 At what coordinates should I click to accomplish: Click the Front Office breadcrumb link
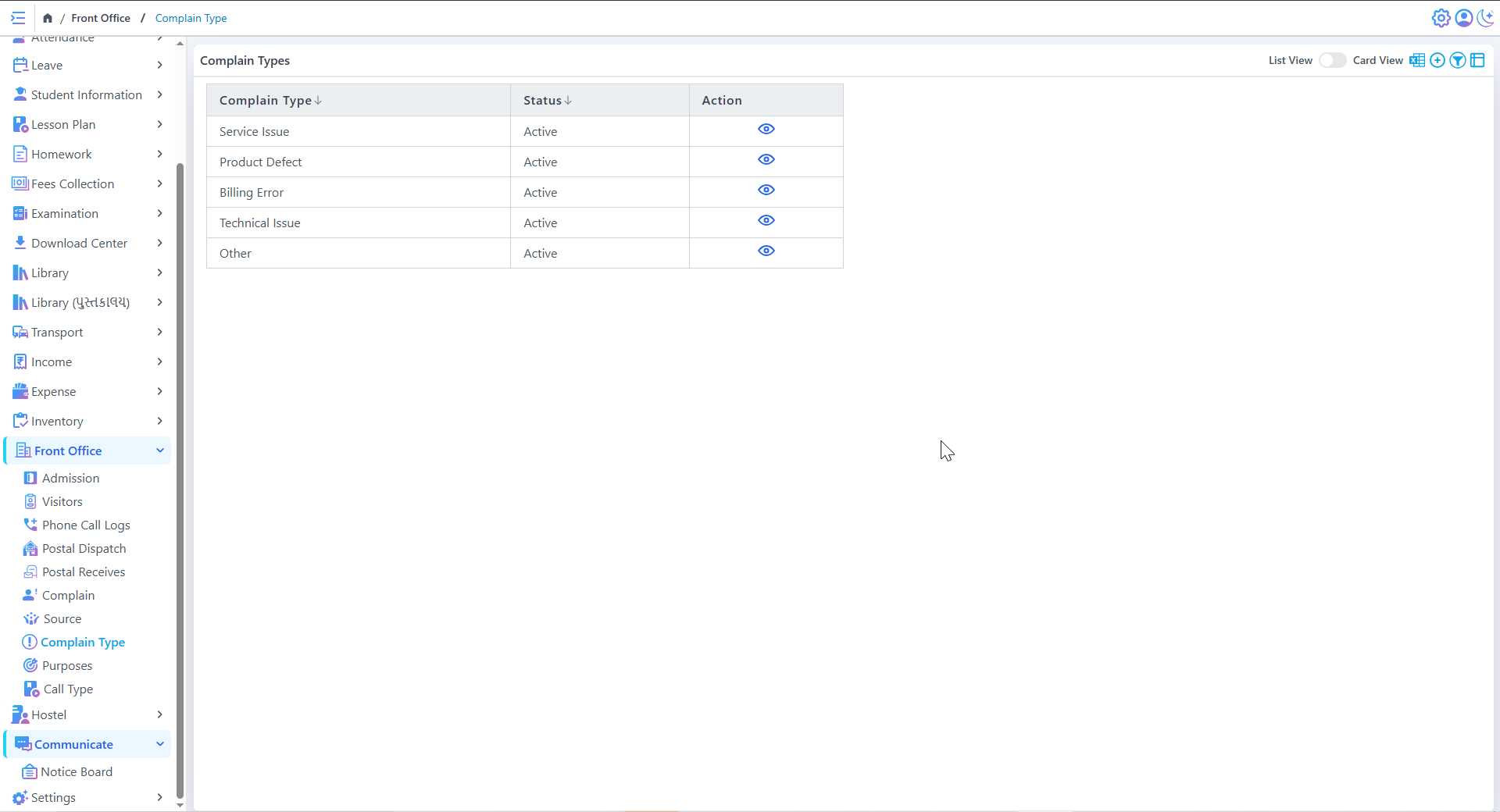[101, 18]
